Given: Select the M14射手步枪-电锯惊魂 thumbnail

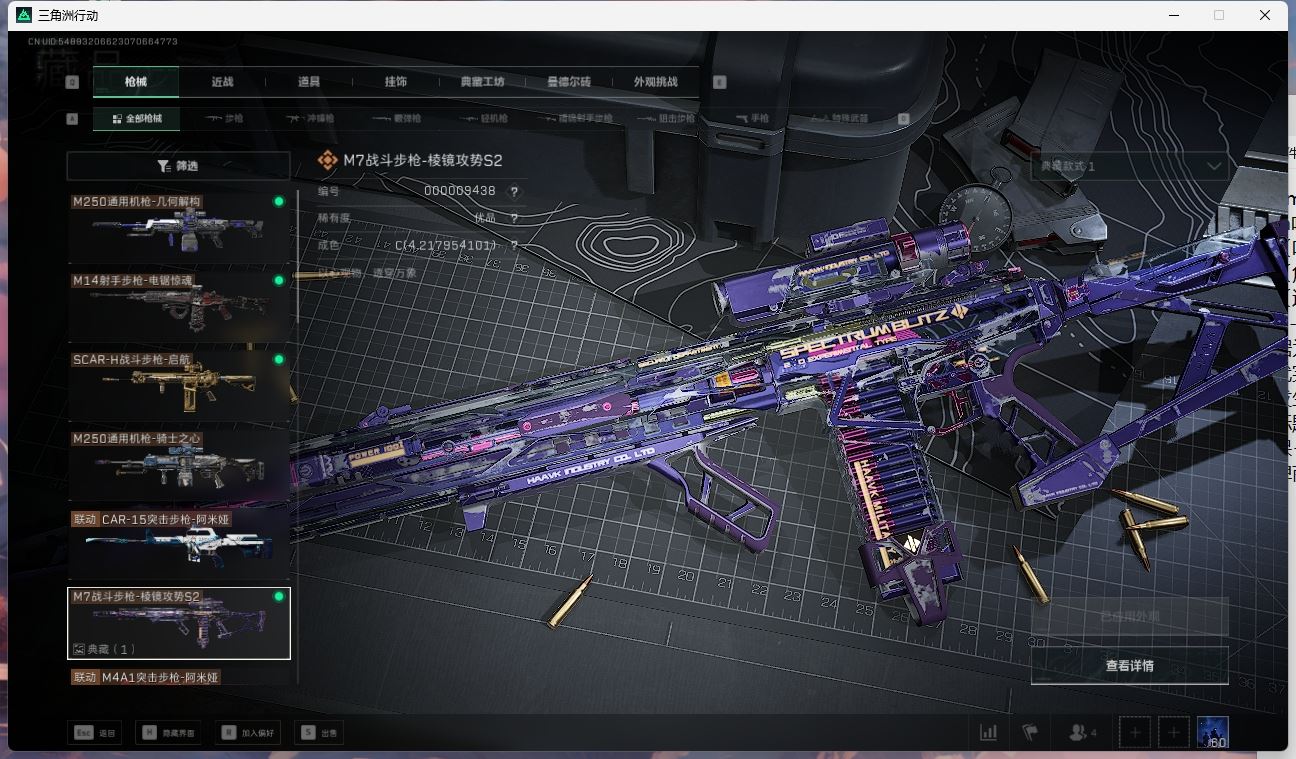Looking at the screenshot, I should click(x=178, y=303).
